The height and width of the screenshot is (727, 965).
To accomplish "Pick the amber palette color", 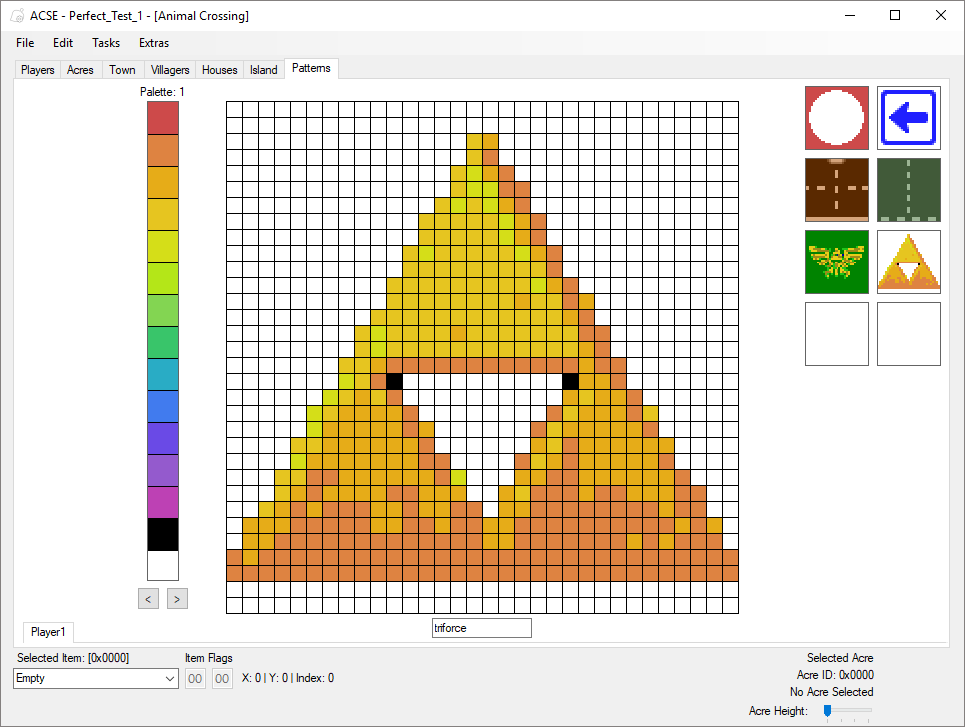I will click(162, 182).
